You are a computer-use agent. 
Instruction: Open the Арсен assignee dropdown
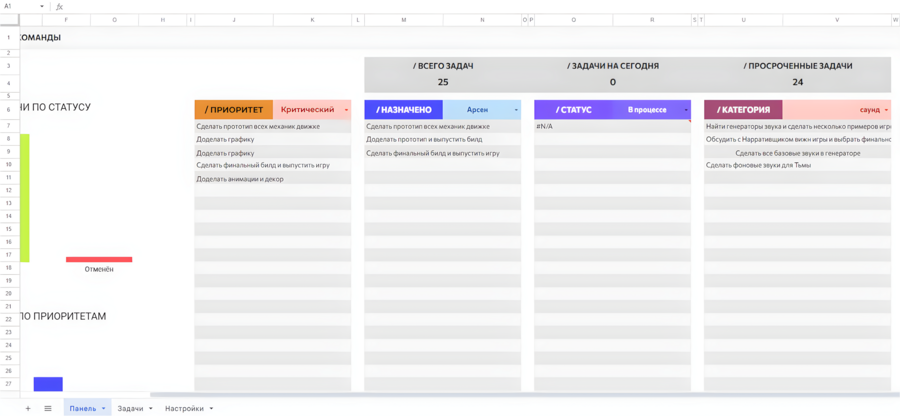516,110
